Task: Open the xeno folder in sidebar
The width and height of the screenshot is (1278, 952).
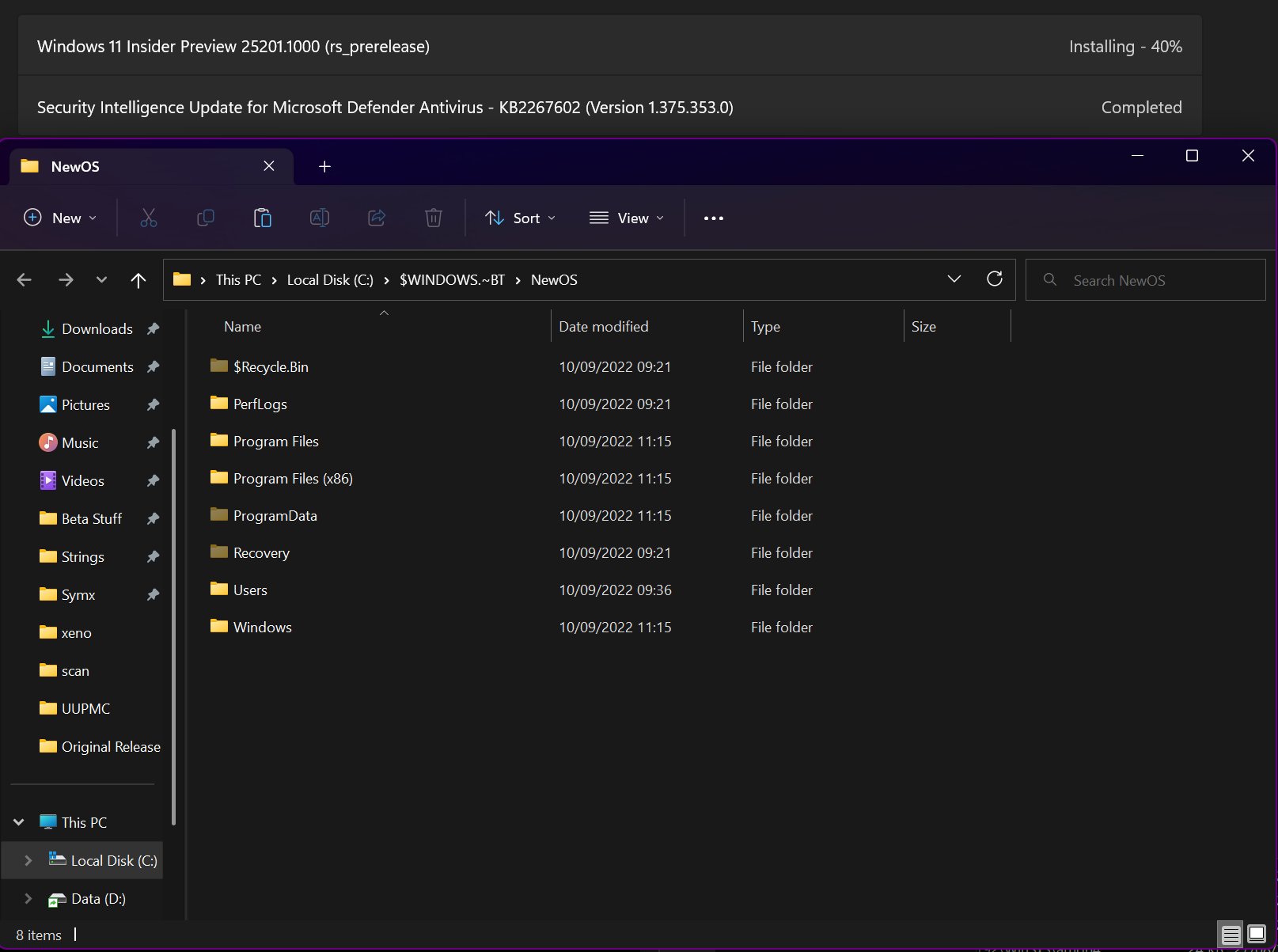Action: 66,633
